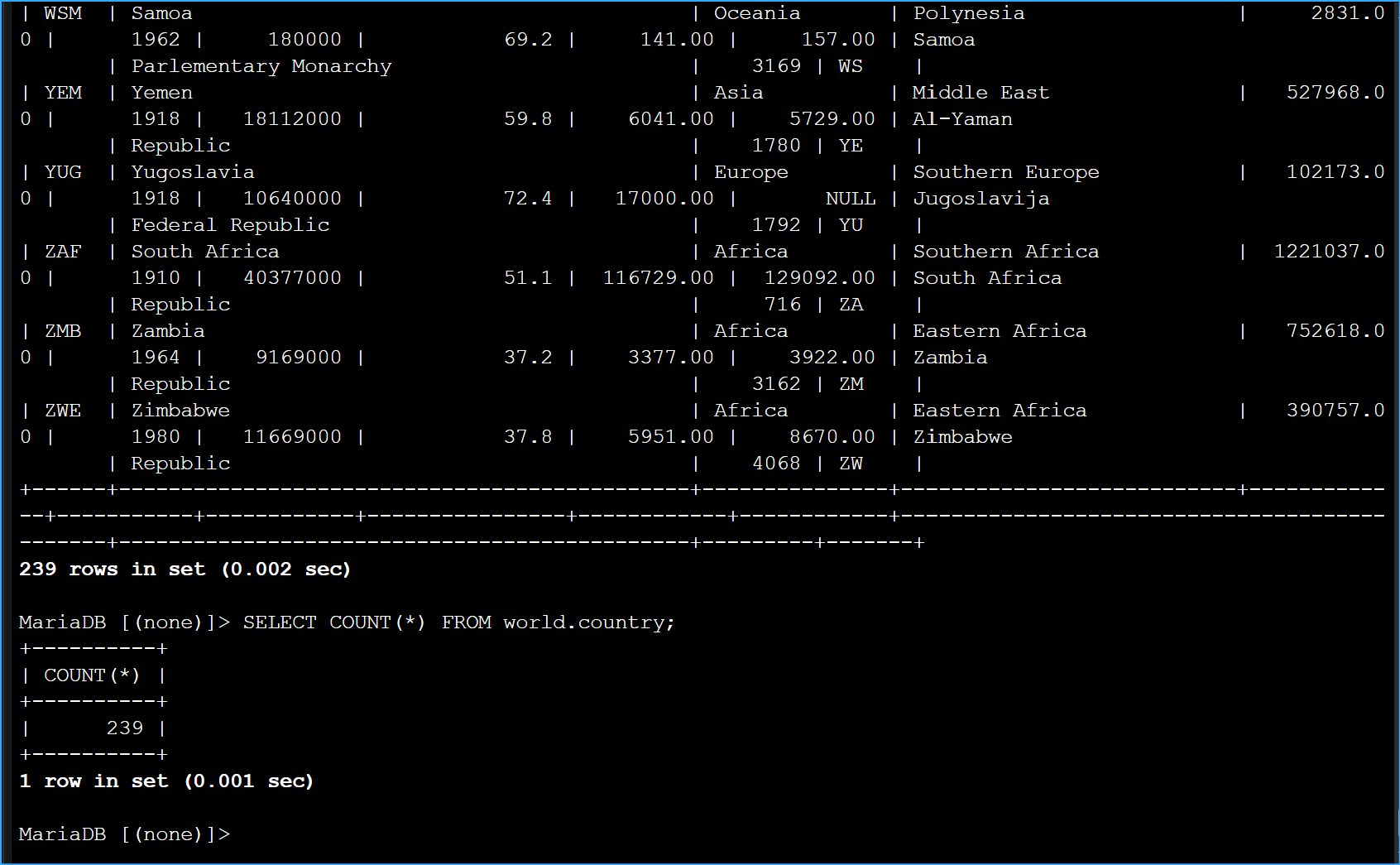Click the '239 rows in set' message
Viewport: 1400px width, 865px height.
click(185, 569)
